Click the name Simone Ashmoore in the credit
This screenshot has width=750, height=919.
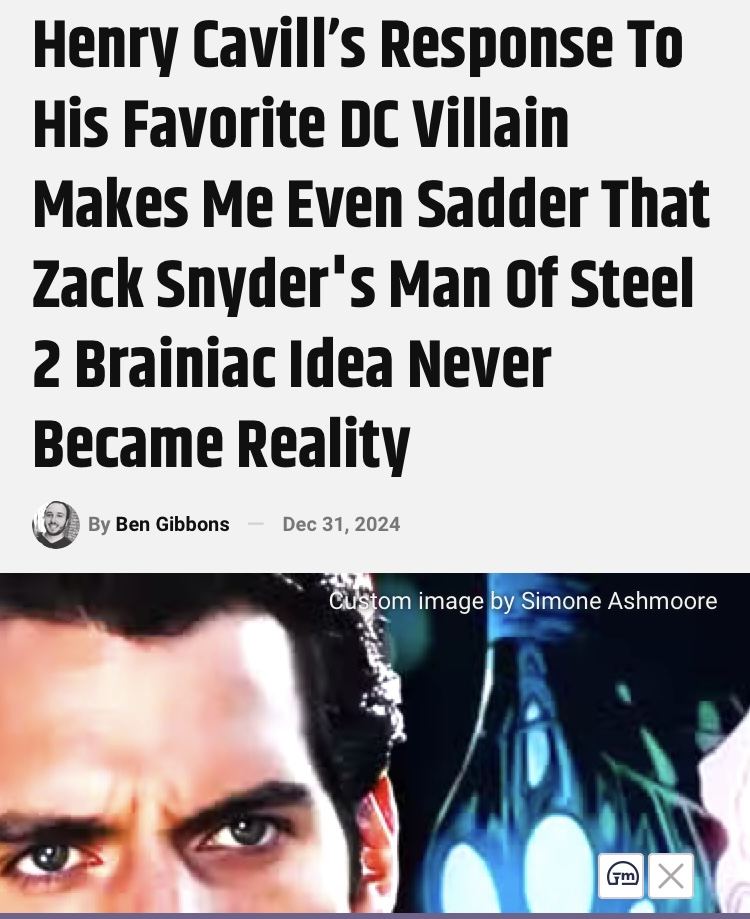[x=619, y=601]
